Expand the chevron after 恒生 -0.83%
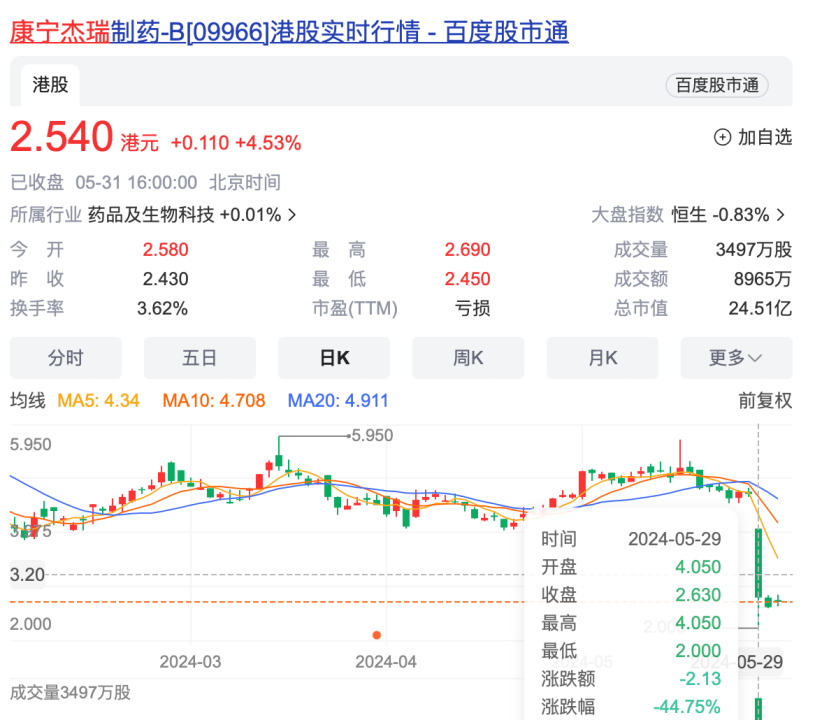 click(781, 215)
